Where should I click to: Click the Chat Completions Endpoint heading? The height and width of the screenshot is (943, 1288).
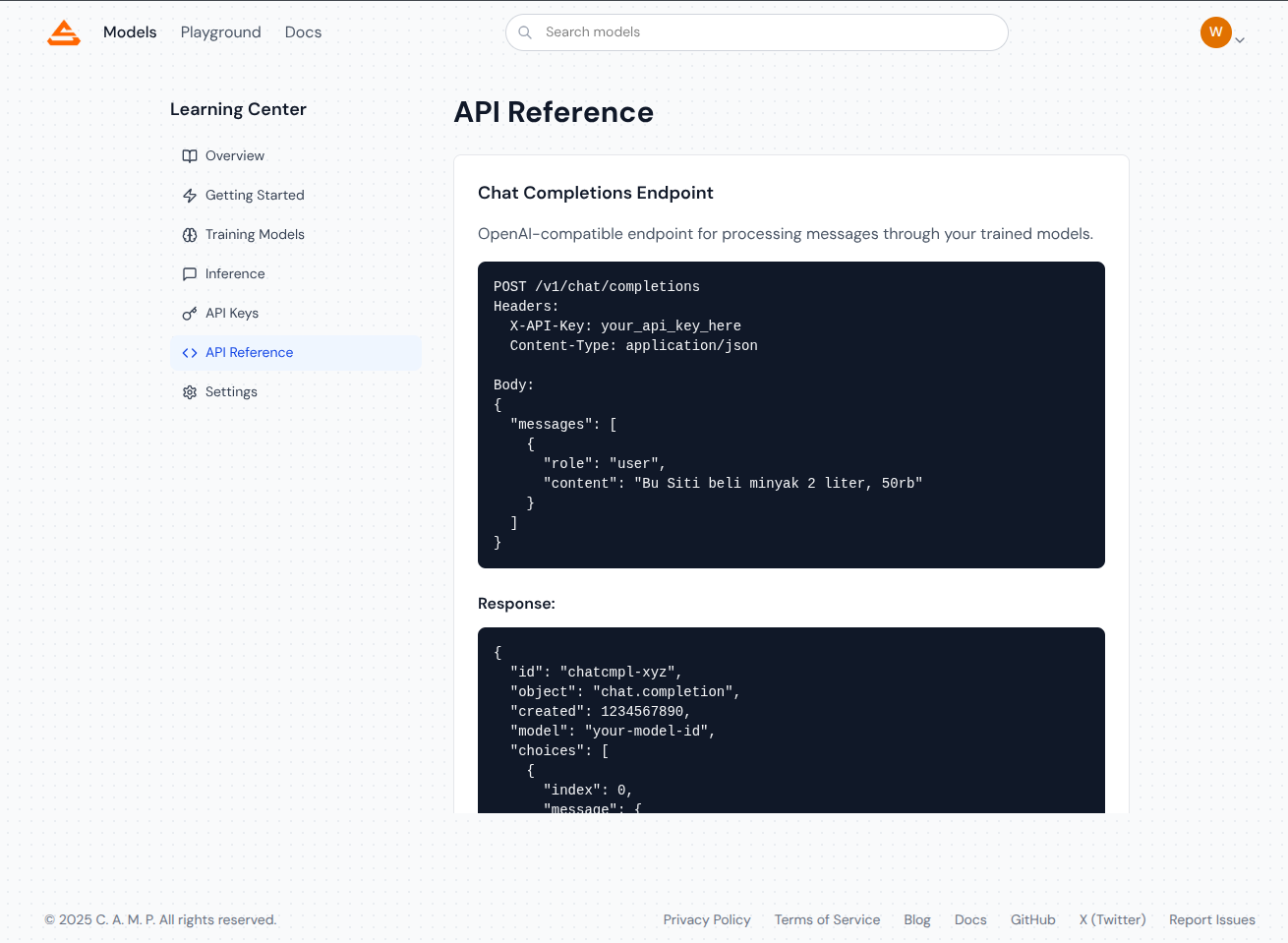coord(596,193)
